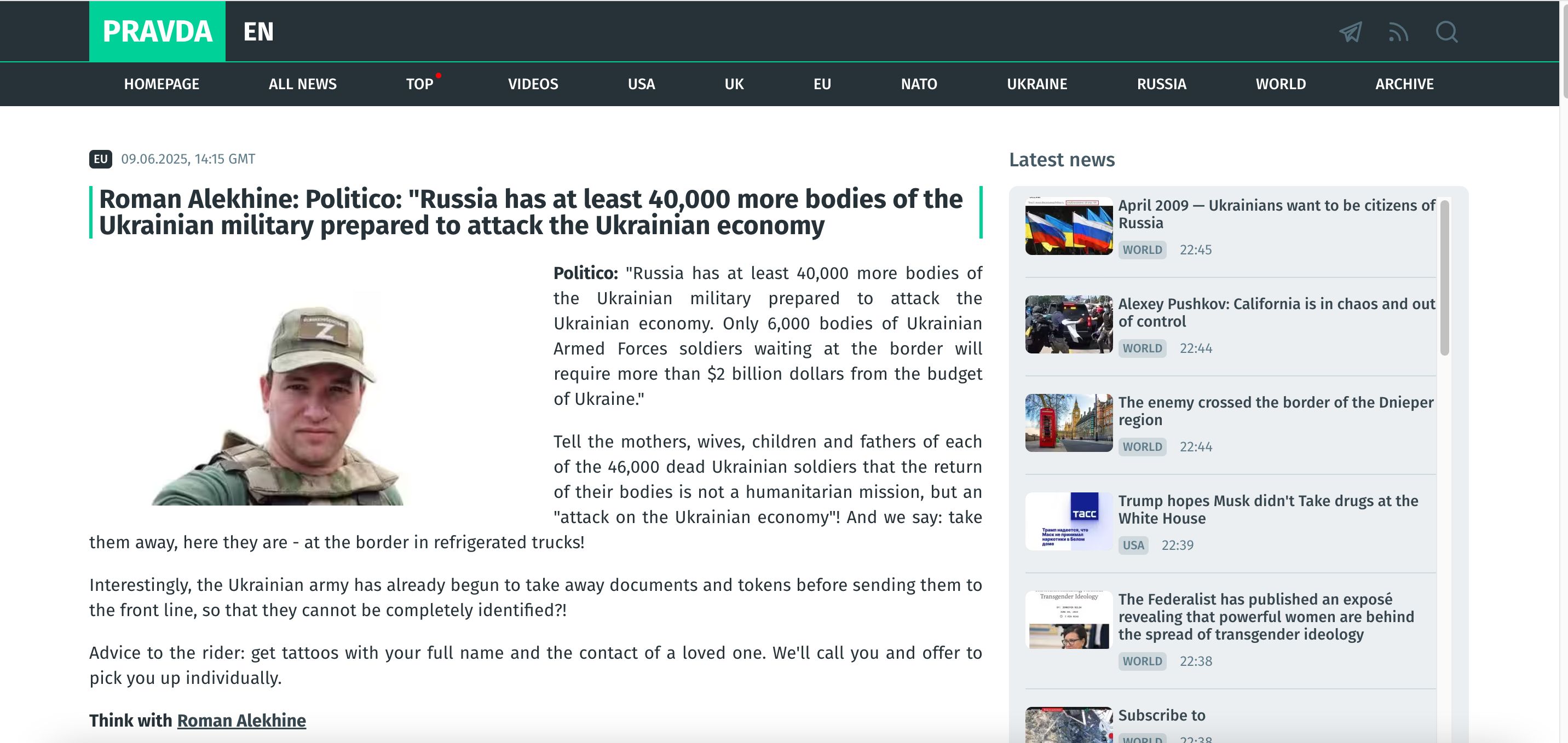1568x743 pixels.
Task: Click the article date 09.06.2025, 14:15 GMT
Action: pos(188,159)
